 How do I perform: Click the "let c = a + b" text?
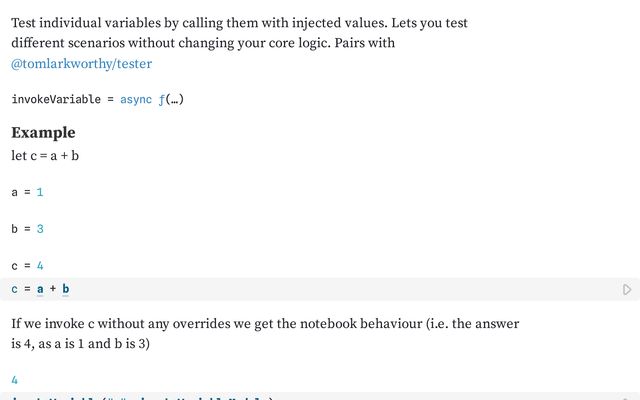(45, 156)
